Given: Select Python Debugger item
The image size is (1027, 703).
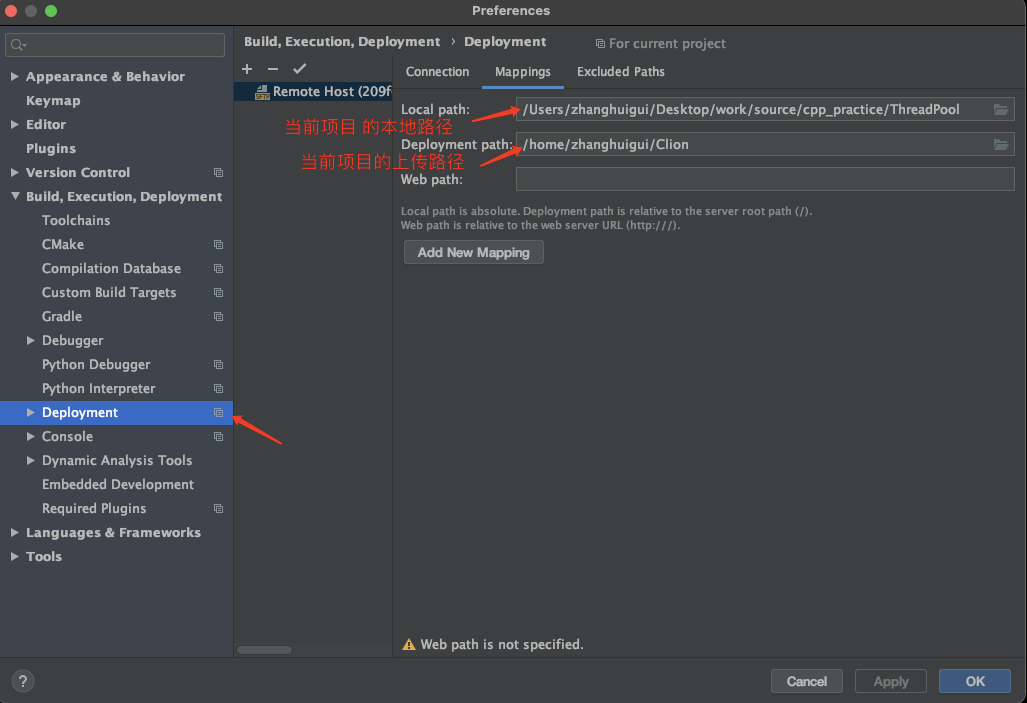Looking at the screenshot, I should click(x=96, y=364).
